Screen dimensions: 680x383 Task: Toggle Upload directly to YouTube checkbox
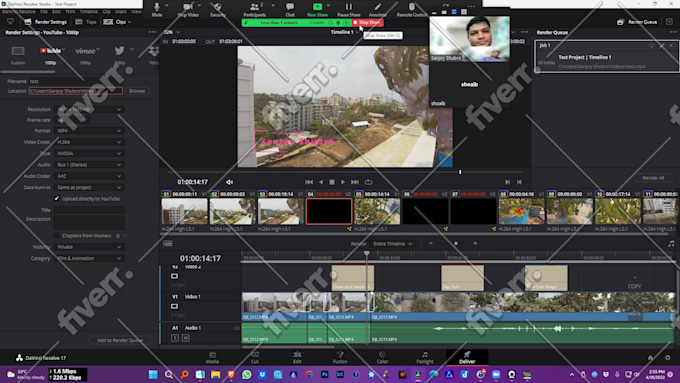(x=56, y=199)
